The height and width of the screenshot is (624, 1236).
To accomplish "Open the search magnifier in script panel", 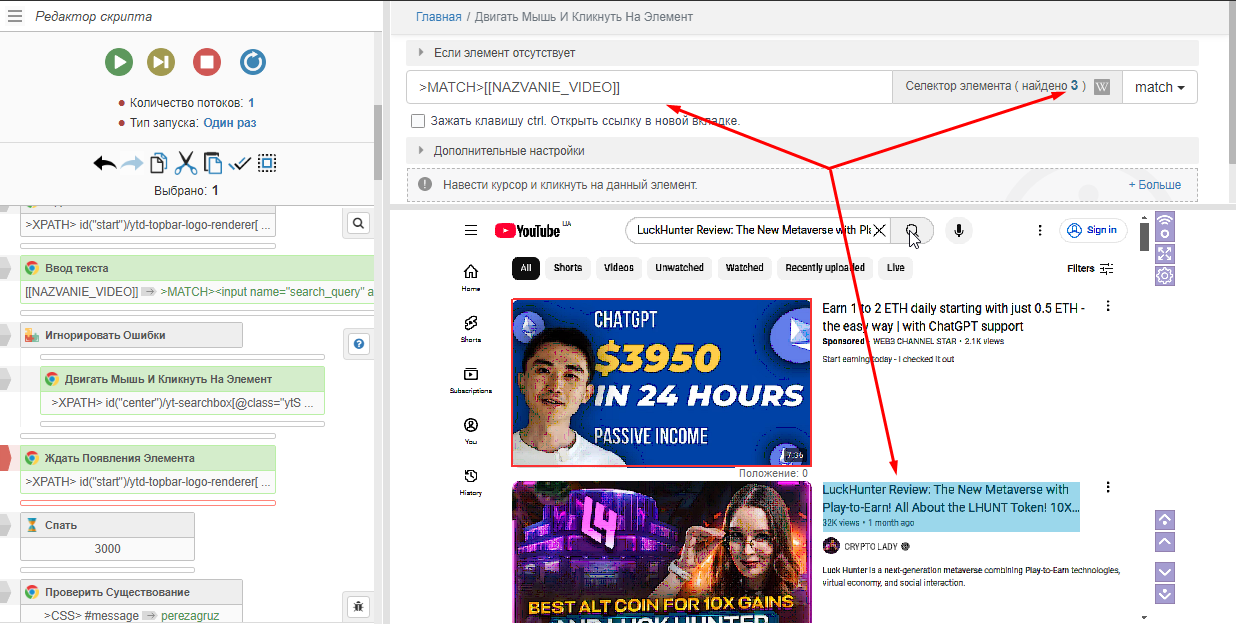I will click(x=358, y=224).
